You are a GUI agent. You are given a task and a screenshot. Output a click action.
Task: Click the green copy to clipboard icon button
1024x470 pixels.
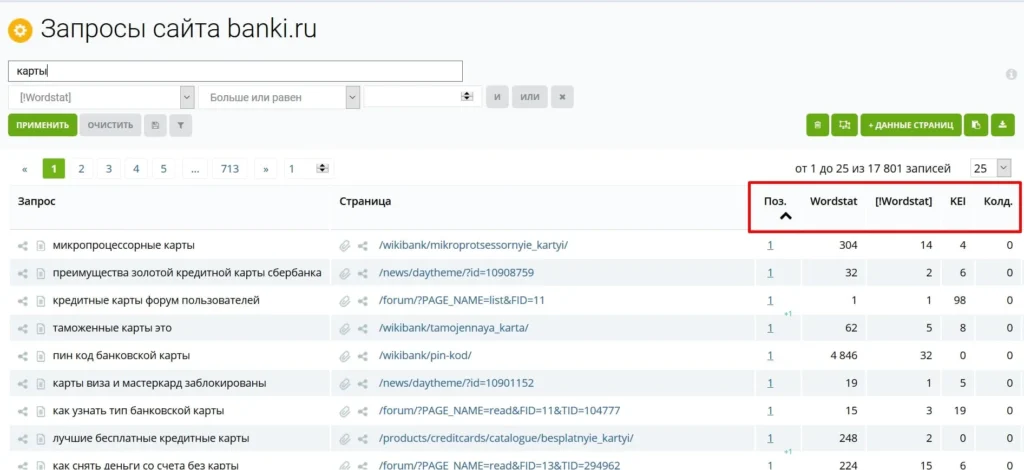point(976,125)
